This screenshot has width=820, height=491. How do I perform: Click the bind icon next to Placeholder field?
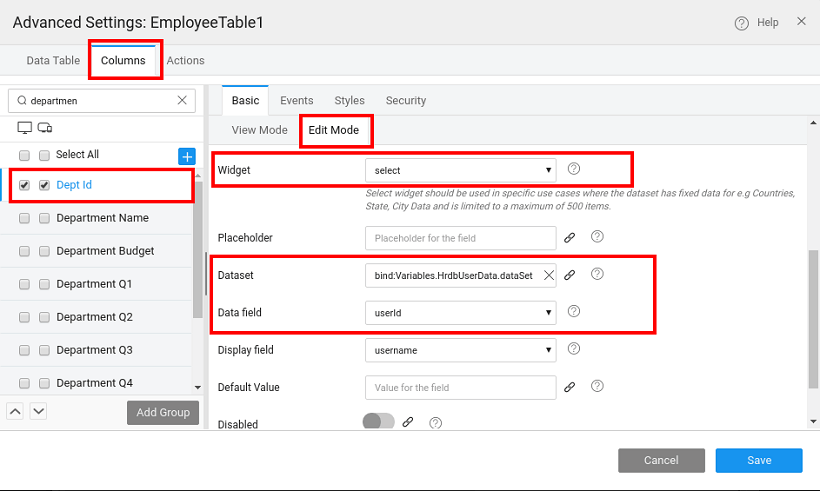pos(570,238)
